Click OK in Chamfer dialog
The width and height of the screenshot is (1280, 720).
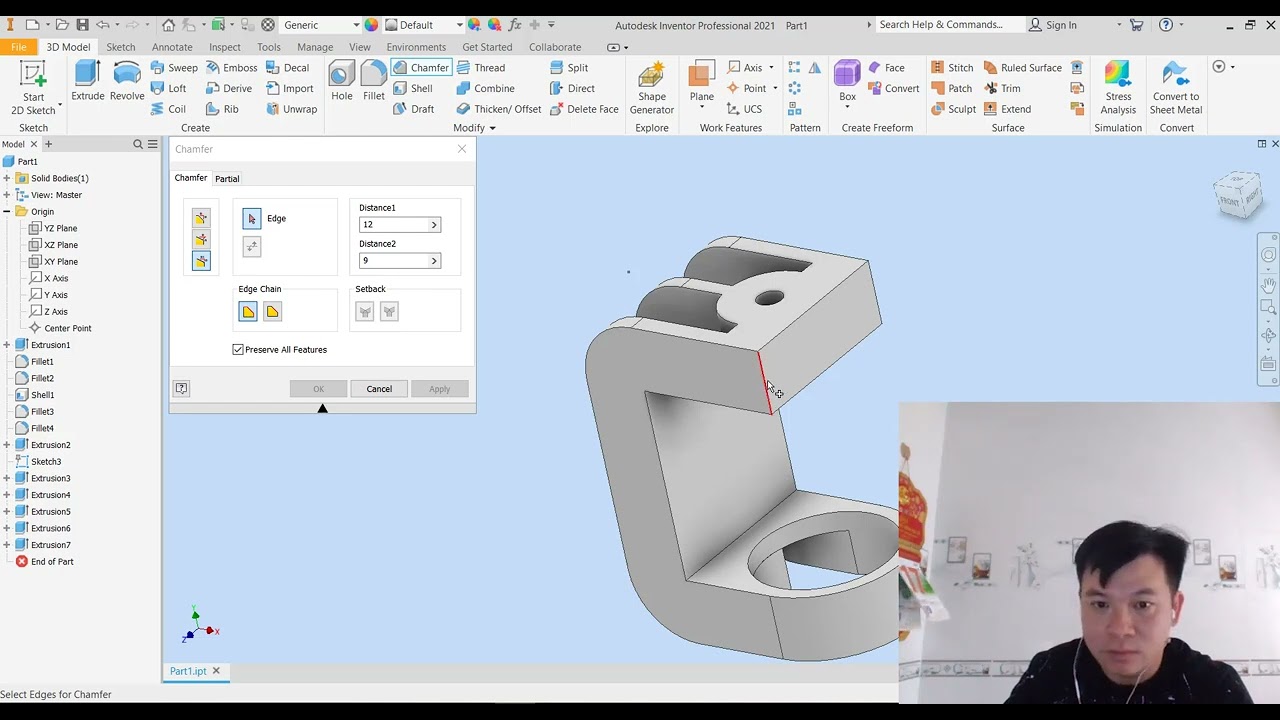coord(318,389)
